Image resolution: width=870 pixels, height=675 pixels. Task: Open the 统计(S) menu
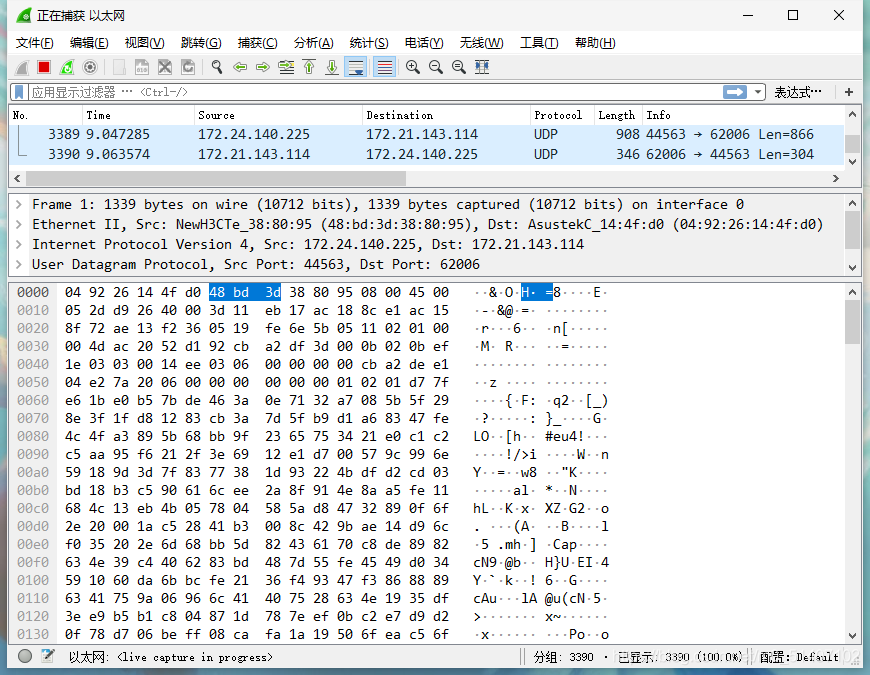(x=369, y=43)
